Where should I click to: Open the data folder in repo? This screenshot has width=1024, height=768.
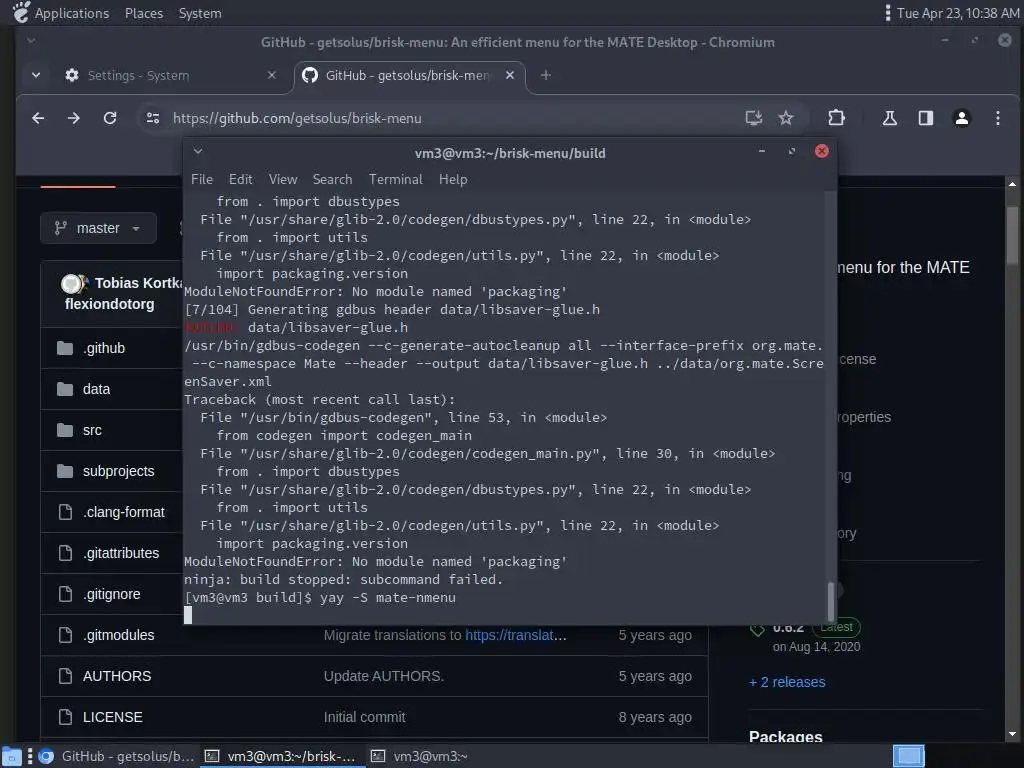[96, 389]
